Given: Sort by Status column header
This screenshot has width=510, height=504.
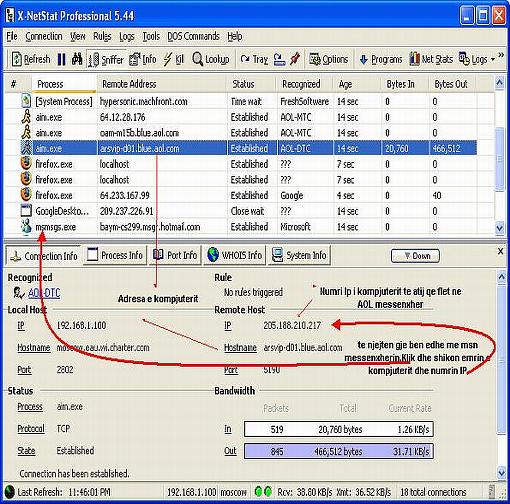Looking at the screenshot, I should pos(252,84).
